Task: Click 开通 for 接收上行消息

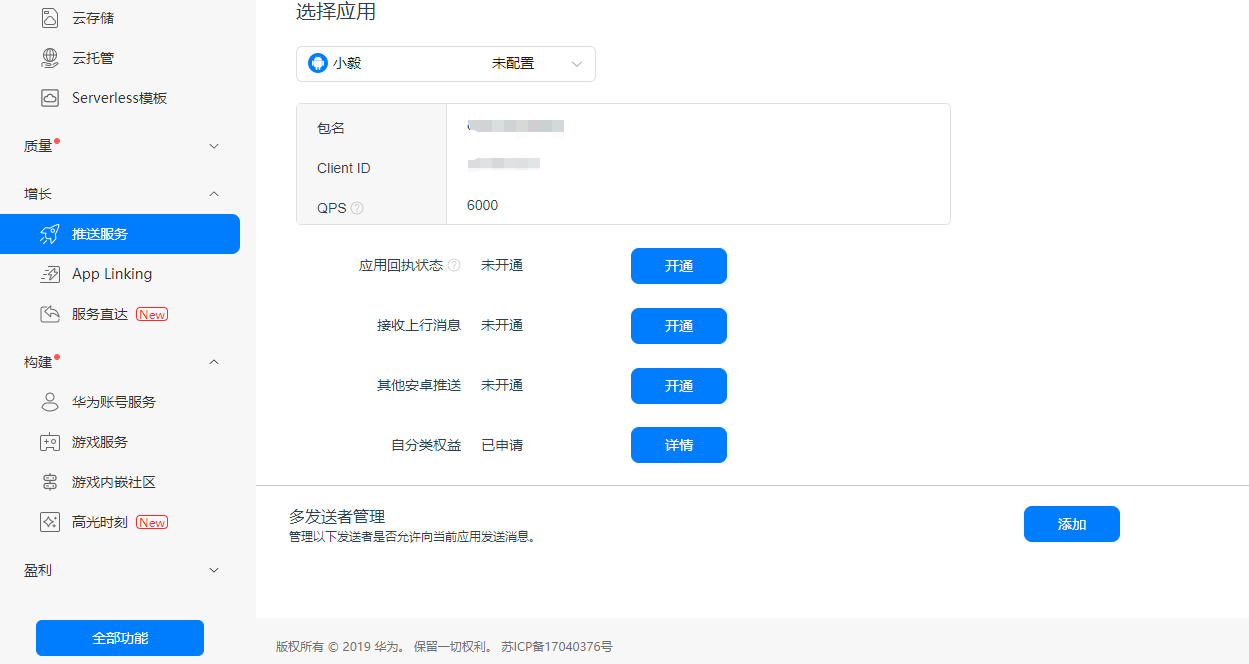Action: click(x=679, y=326)
